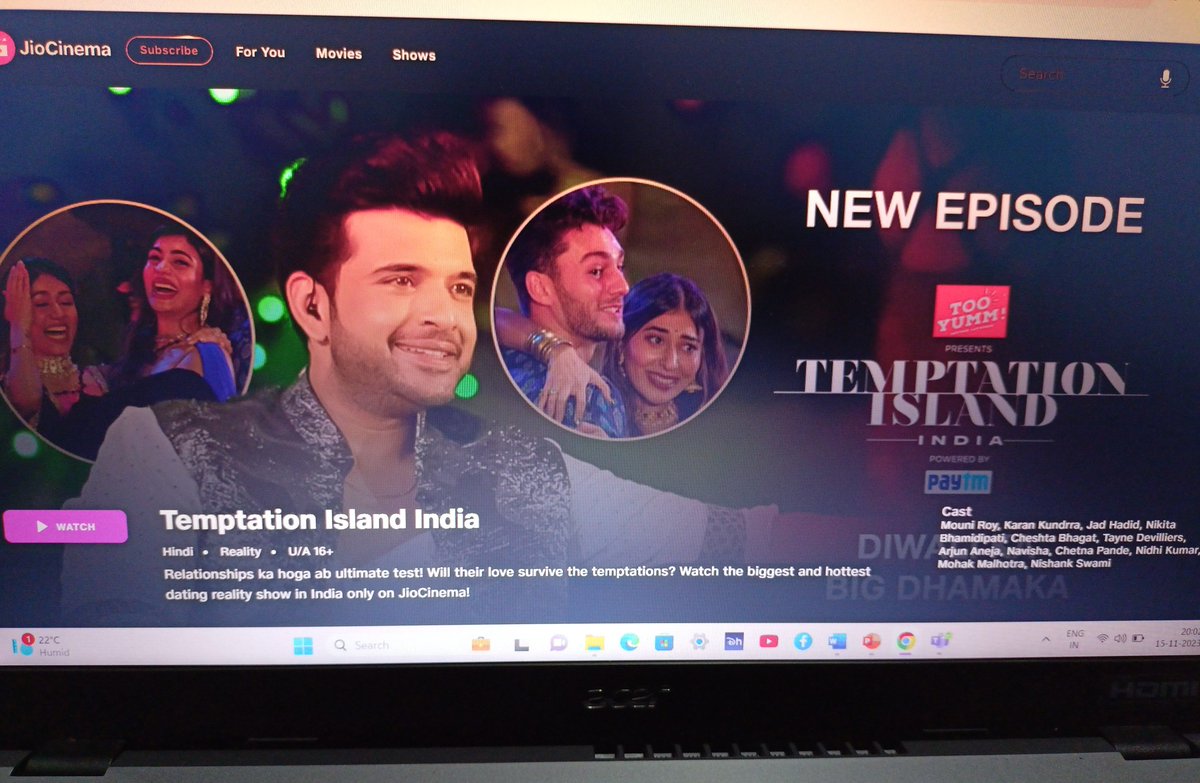
Task: Click the circular thumbnail of the couple
Action: click(x=620, y=309)
